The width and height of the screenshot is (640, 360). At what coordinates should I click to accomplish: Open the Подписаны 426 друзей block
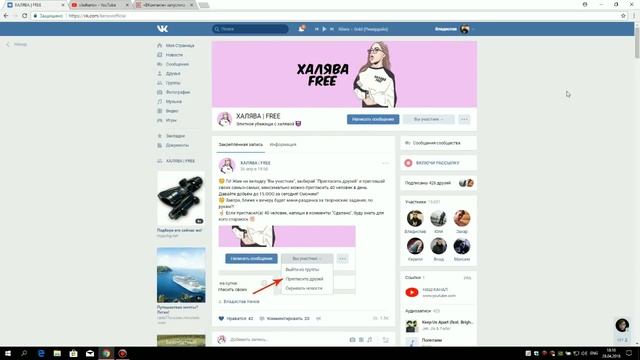click(438, 183)
